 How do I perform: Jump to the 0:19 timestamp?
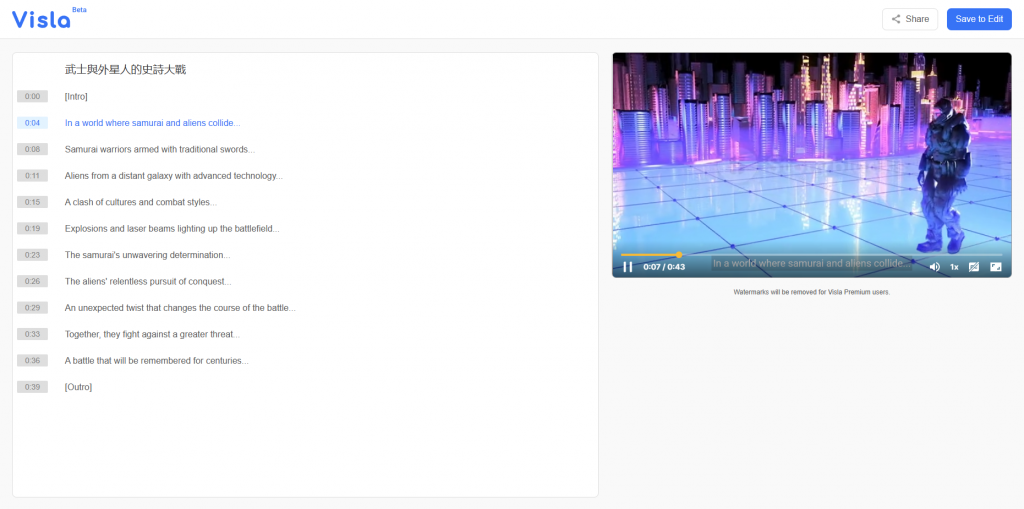(33, 229)
